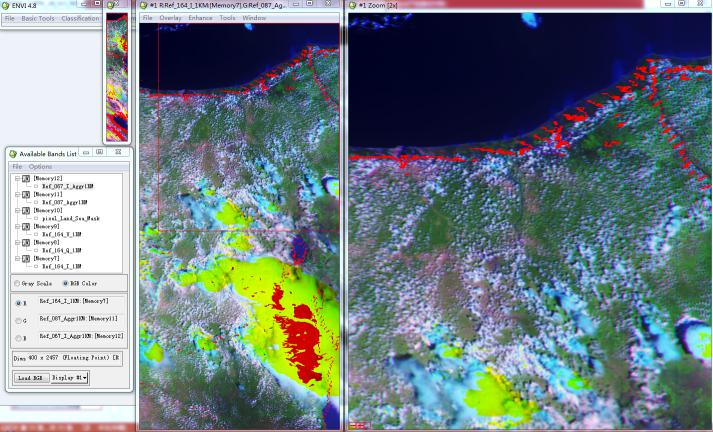Click the Memory12 file icon in band list
The height and width of the screenshot is (432, 713).
(x=26, y=178)
